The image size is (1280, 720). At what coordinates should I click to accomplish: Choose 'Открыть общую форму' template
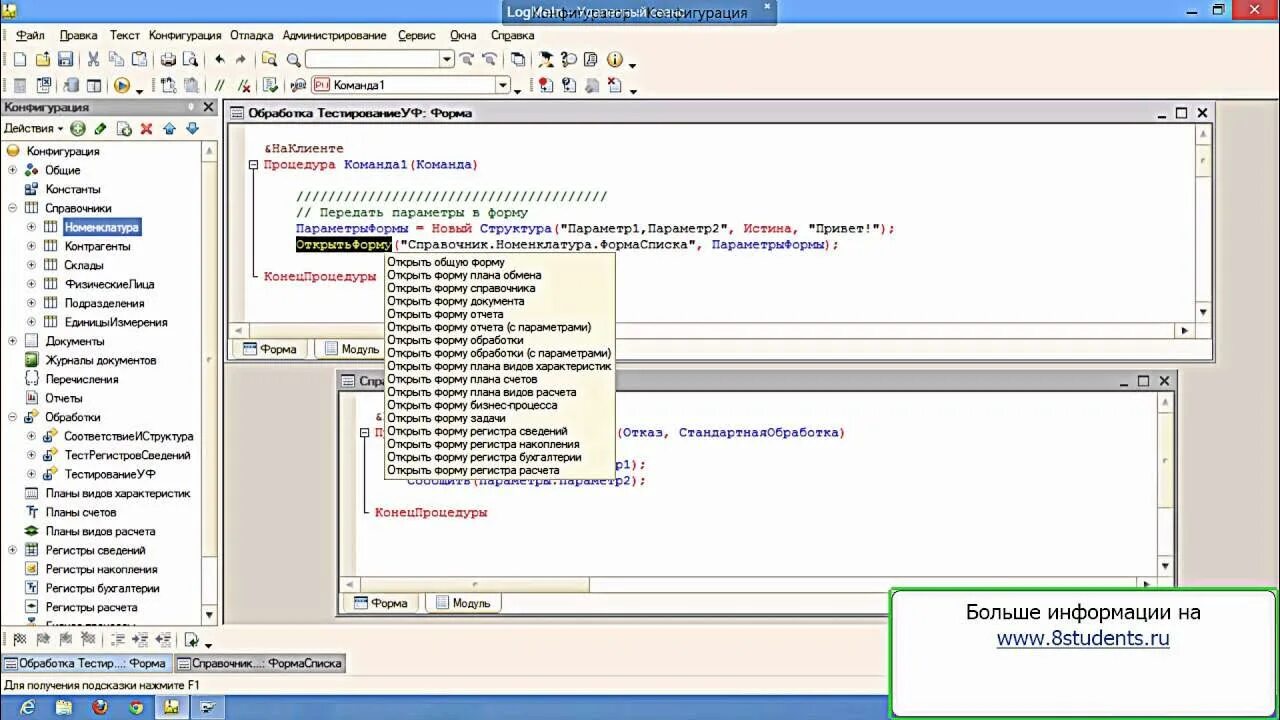click(x=446, y=262)
